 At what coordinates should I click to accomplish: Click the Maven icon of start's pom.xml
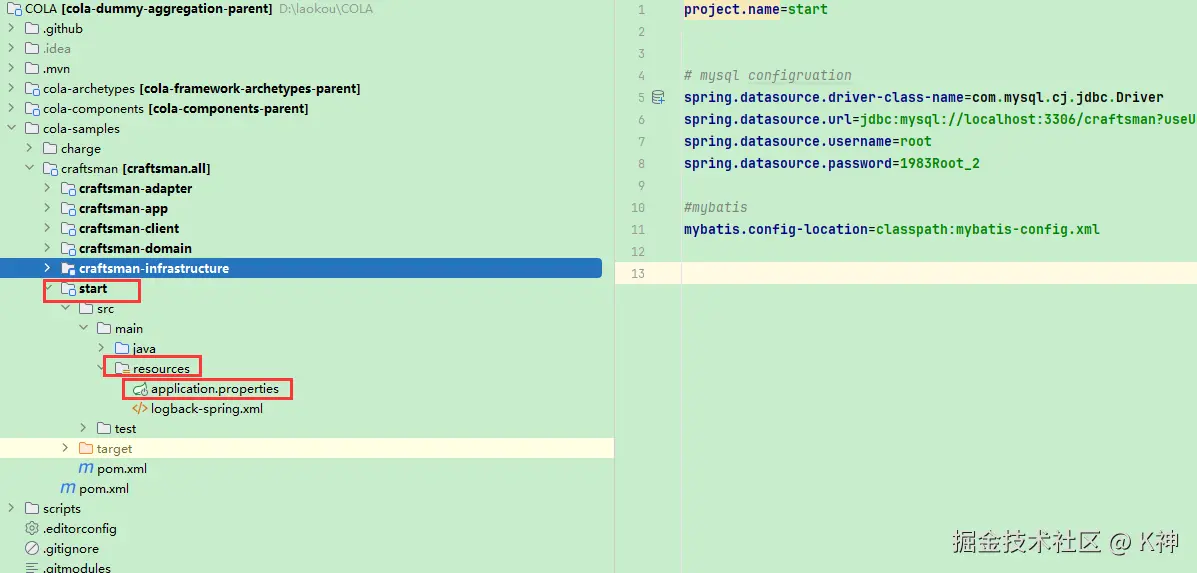point(86,468)
